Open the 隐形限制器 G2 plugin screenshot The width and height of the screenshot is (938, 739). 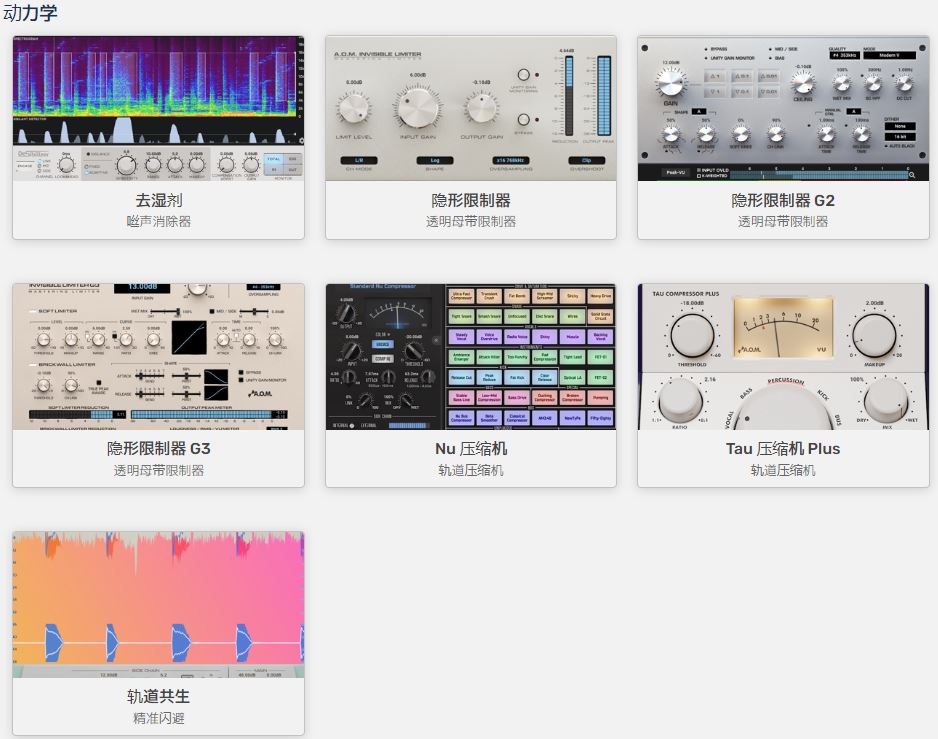[x=783, y=108]
